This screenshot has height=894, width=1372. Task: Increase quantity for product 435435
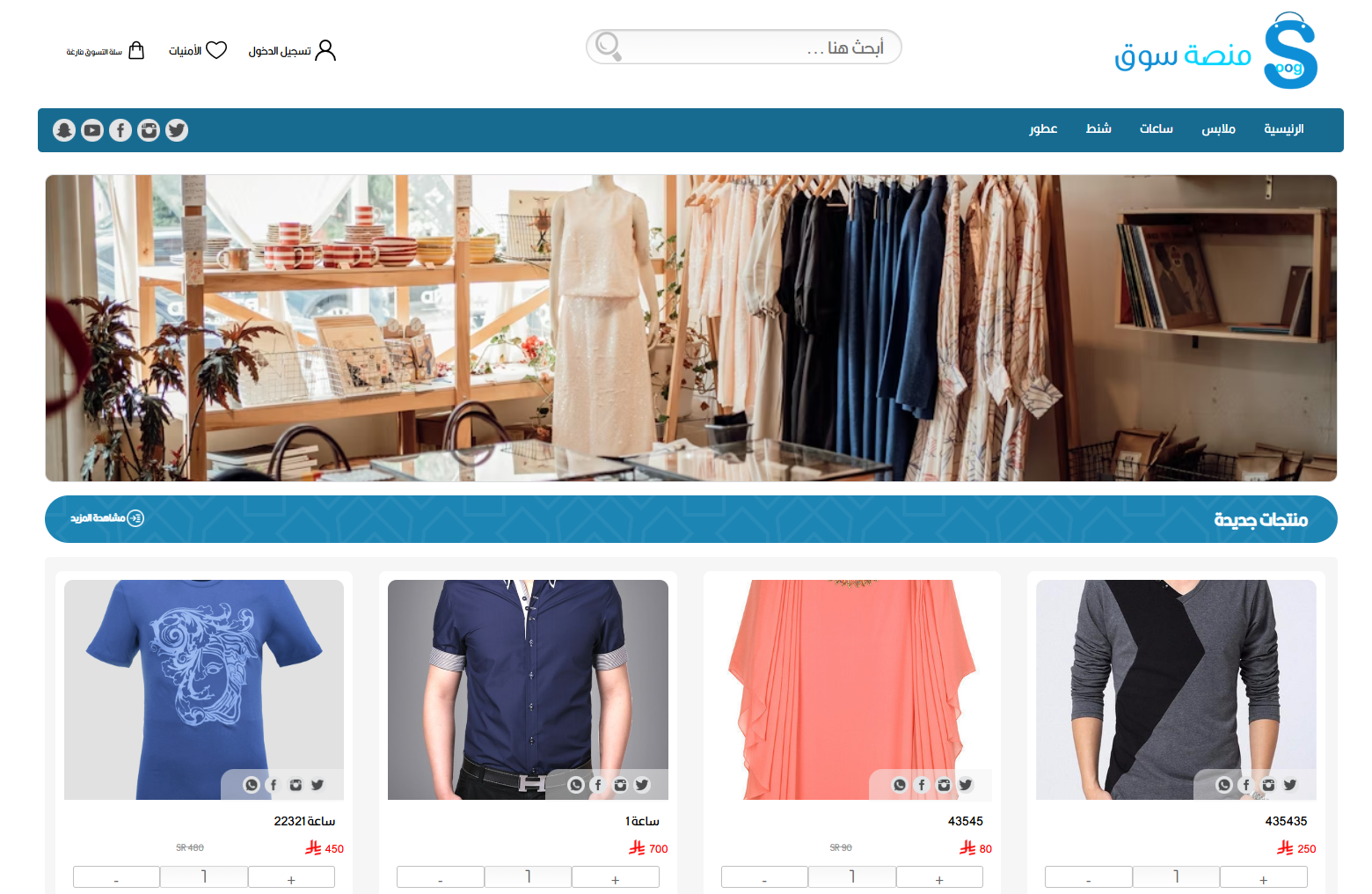tap(1263, 878)
